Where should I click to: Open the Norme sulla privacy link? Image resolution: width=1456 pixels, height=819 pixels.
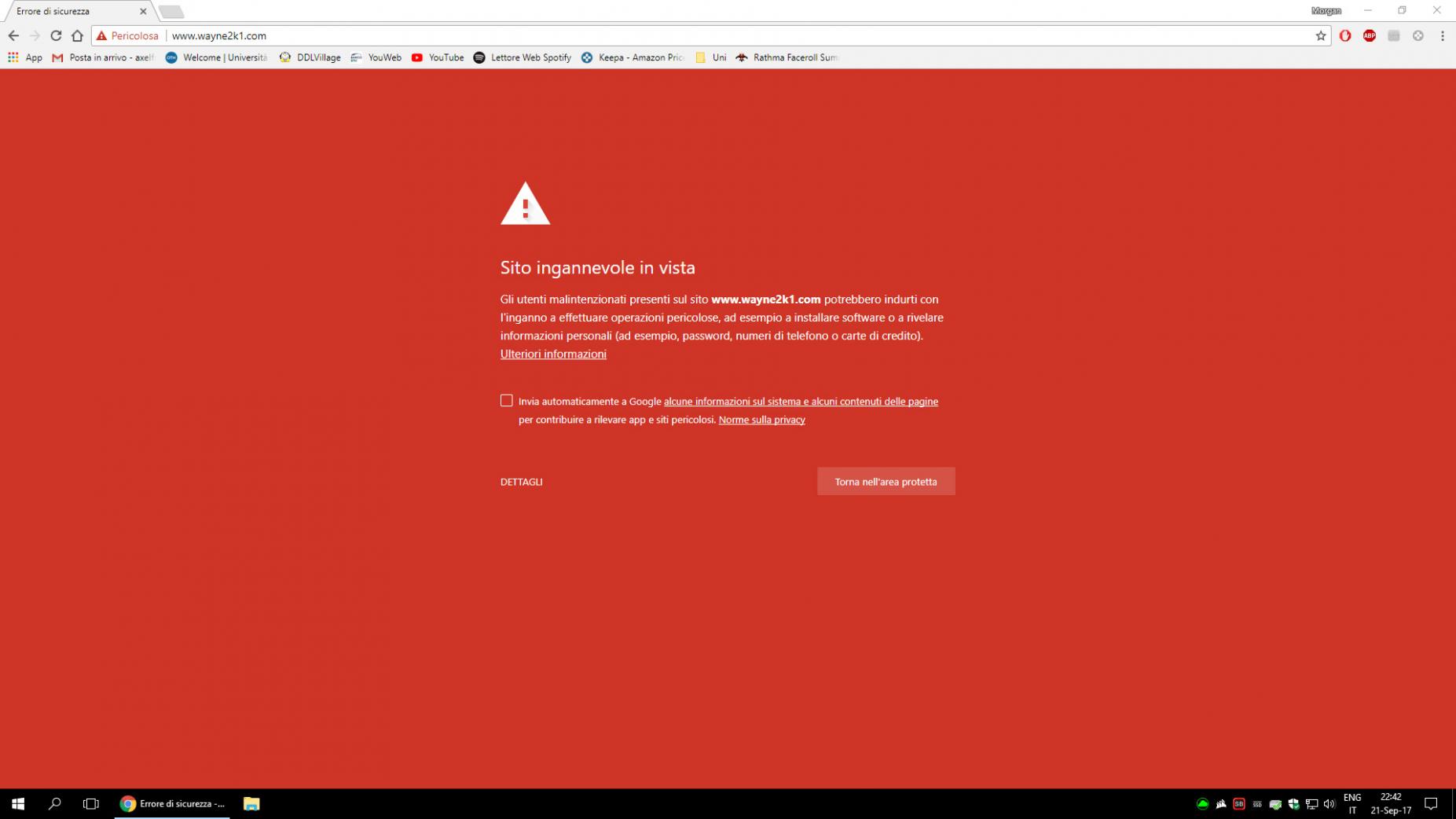tap(761, 420)
